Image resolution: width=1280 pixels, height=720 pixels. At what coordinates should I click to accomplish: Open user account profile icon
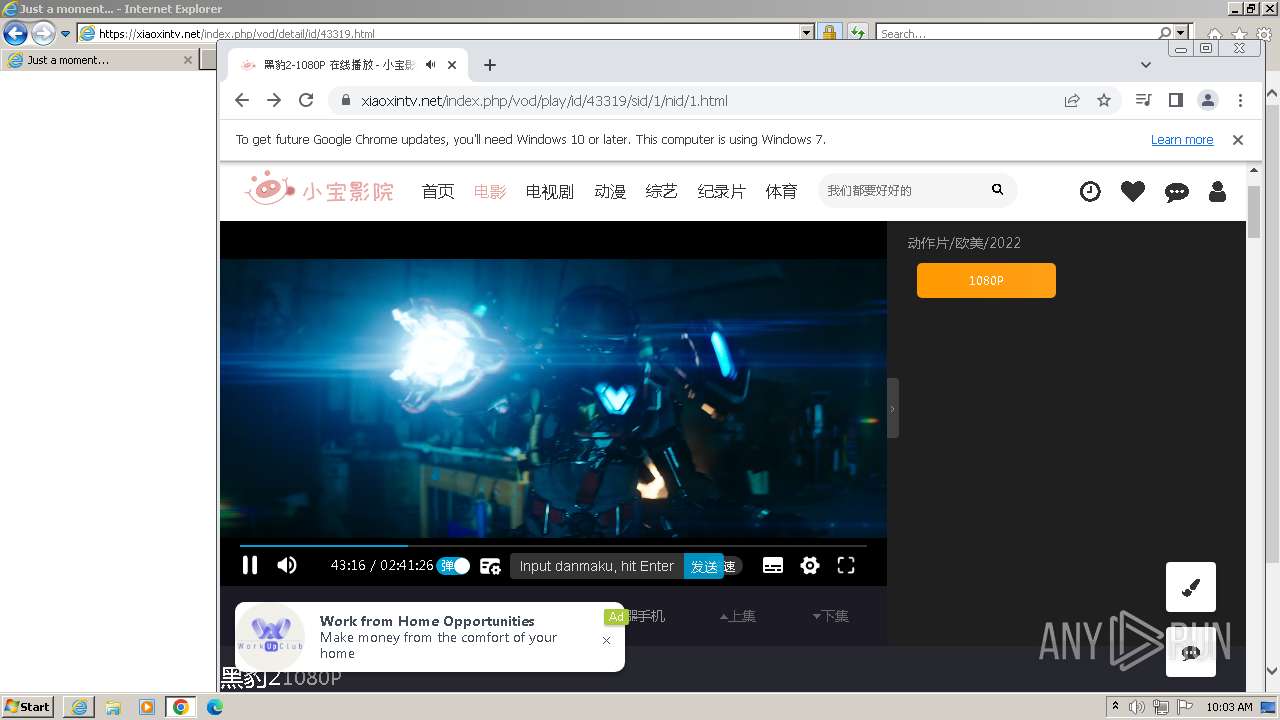point(1217,191)
